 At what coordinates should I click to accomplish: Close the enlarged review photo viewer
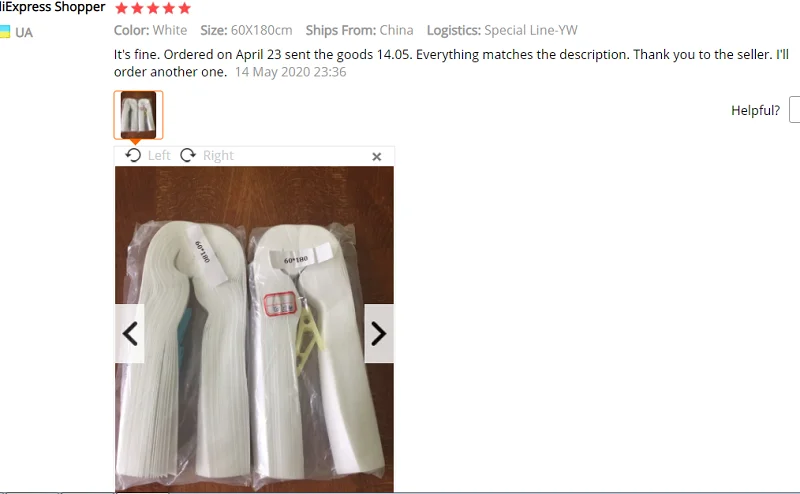pyautogui.click(x=377, y=157)
